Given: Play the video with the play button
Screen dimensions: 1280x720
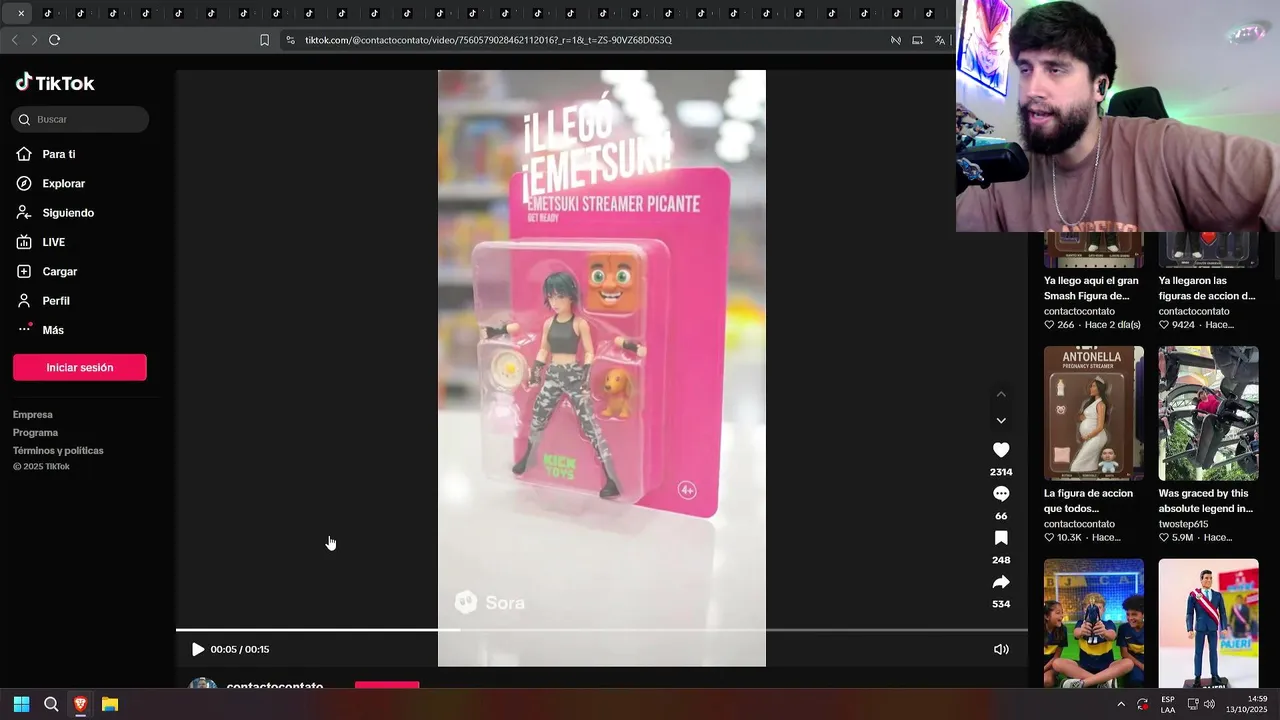Looking at the screenshot, I should pyautogui.click(x=198, y=649).
